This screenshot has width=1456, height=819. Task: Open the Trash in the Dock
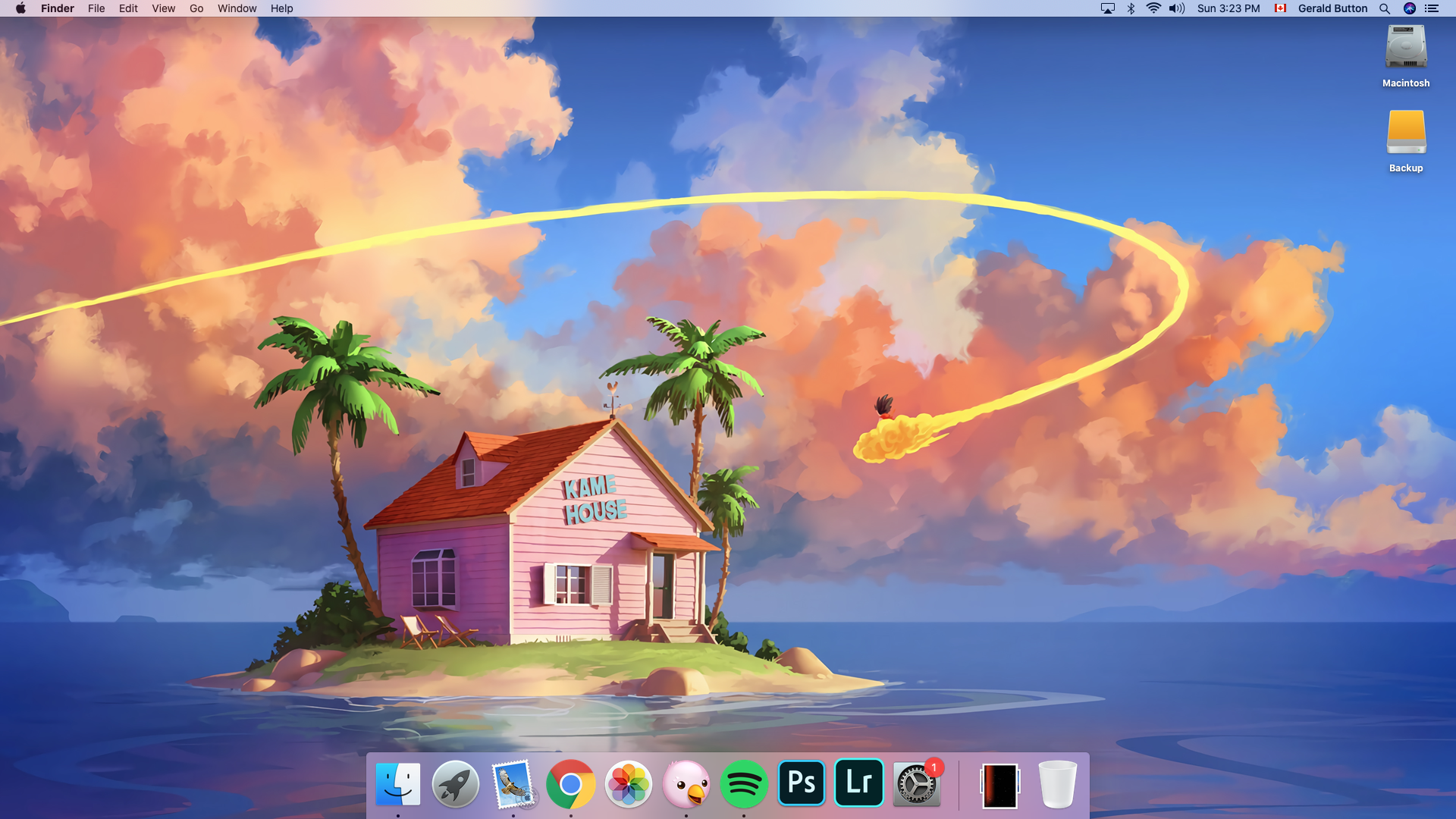1057,784
